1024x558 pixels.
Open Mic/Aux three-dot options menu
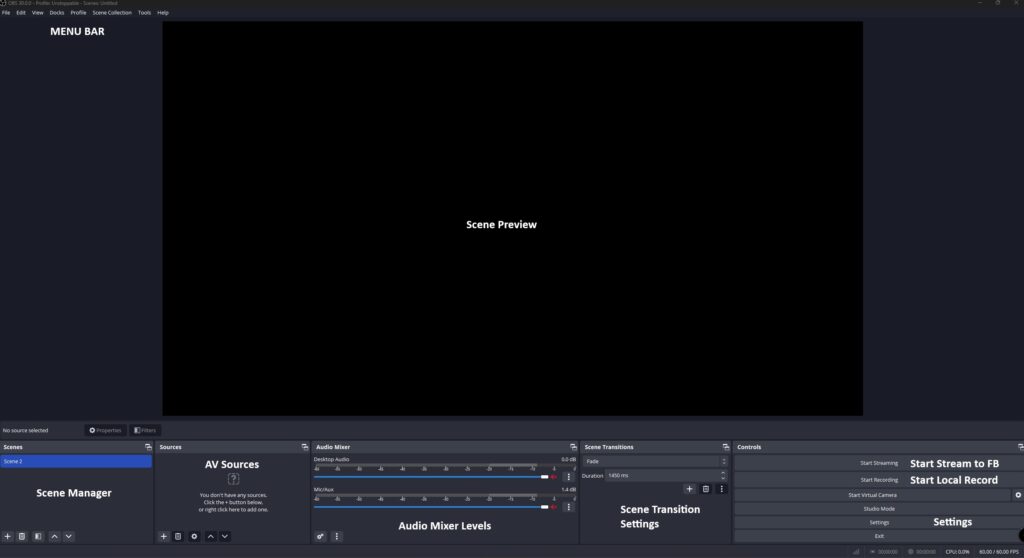pyautogui.click(x=568, y=507)
